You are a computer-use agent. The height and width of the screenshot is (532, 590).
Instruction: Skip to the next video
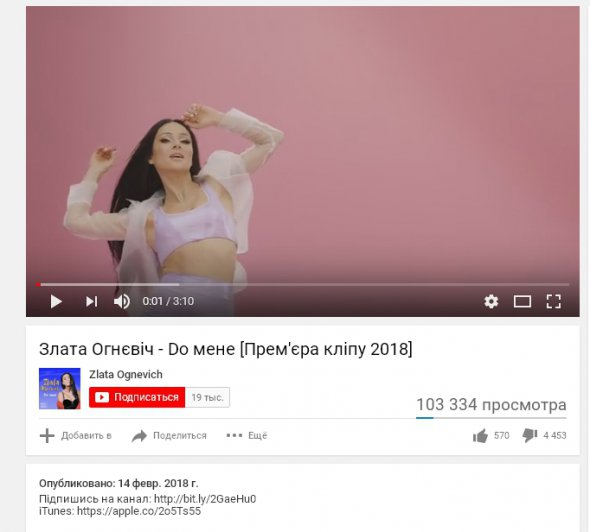[x=91, y=301]
